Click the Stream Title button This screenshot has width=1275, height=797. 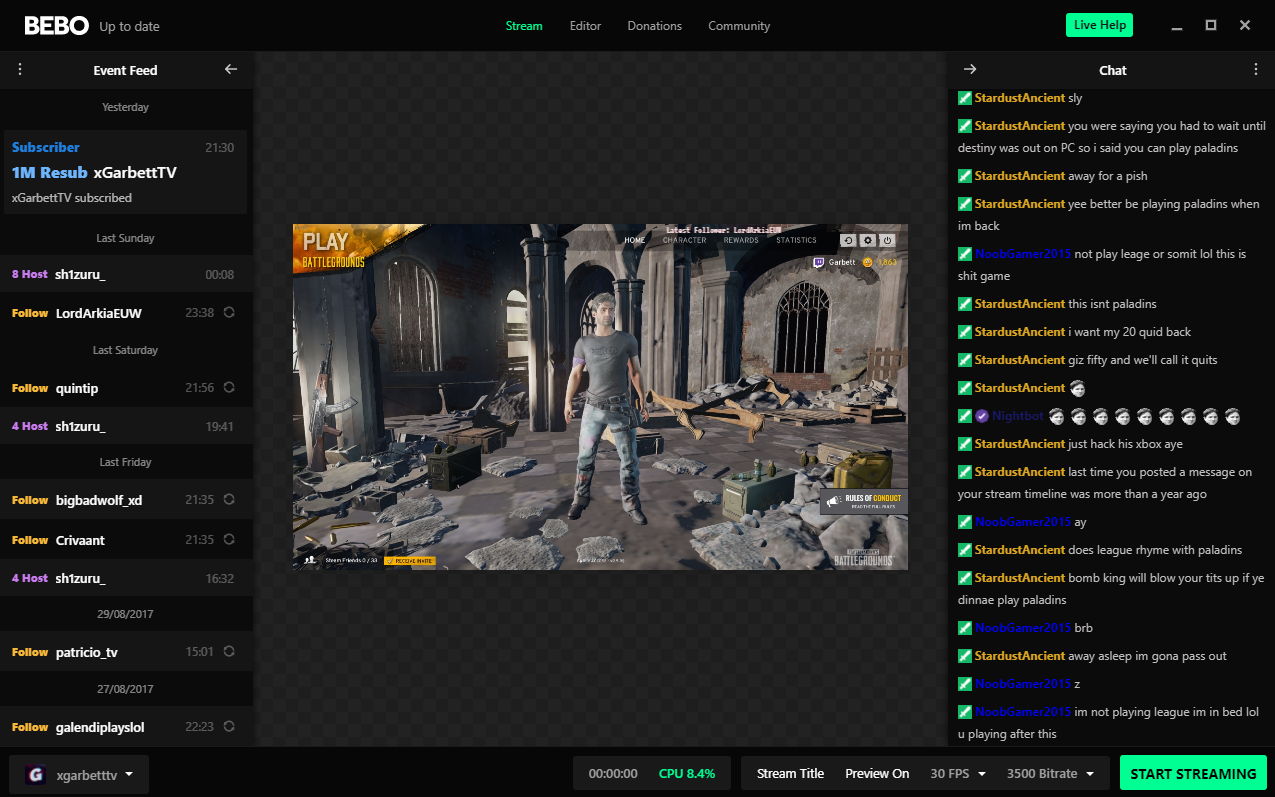(x=791, y=774)
